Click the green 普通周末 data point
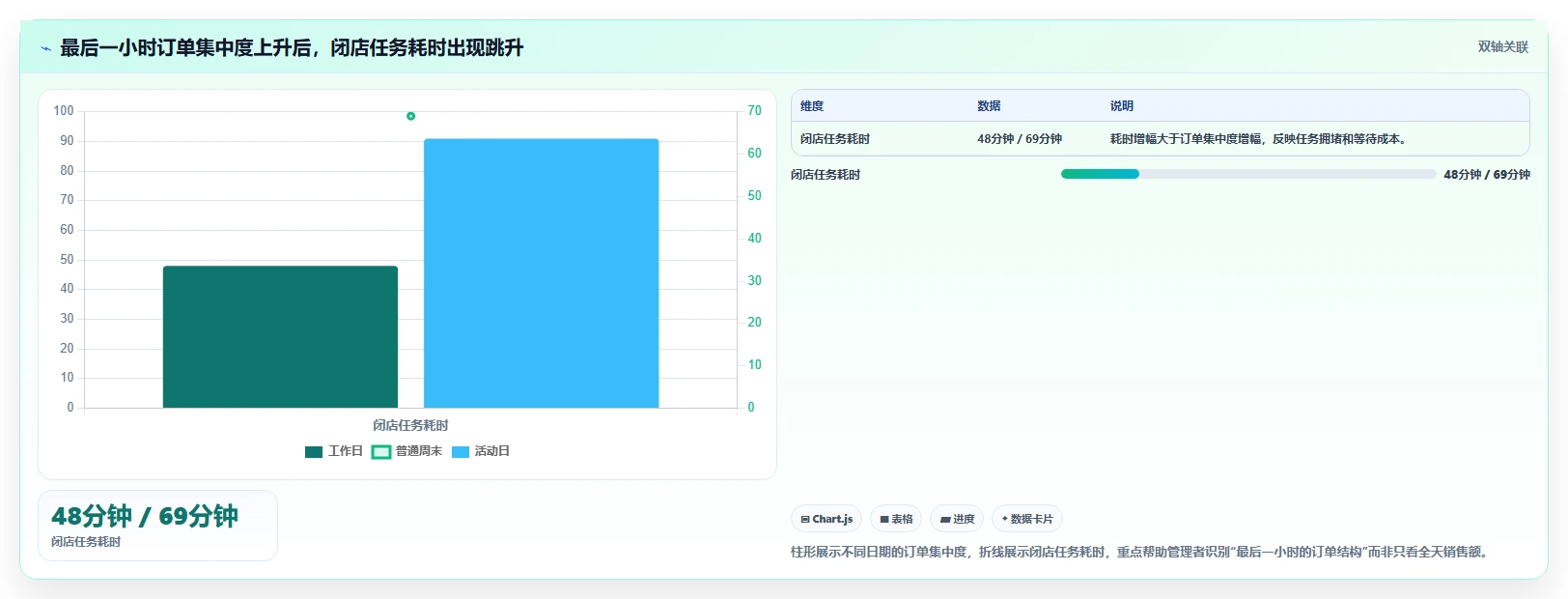This screenshot has width=1568, height=599. [410, 116]
